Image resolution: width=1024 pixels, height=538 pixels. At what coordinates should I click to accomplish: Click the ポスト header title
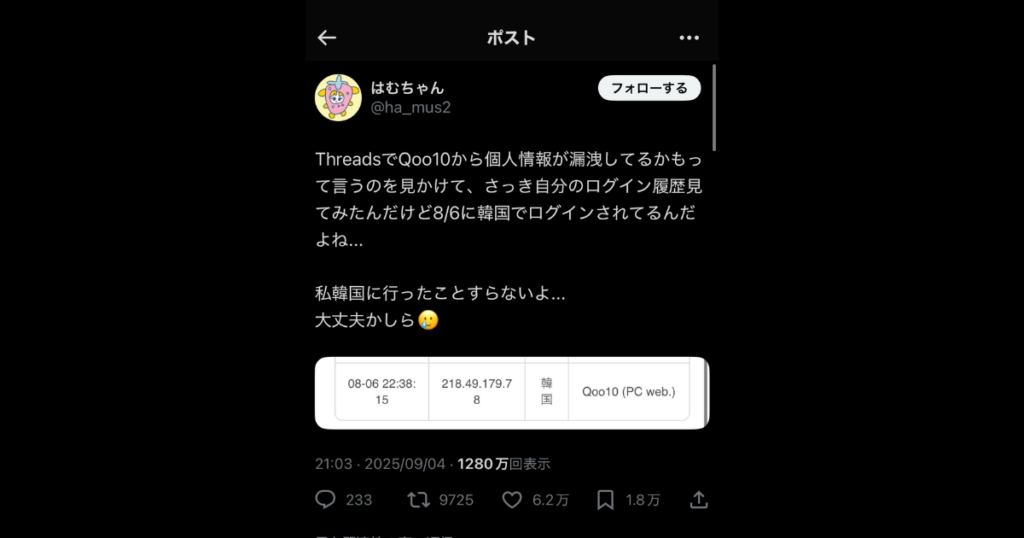[511, 38]
